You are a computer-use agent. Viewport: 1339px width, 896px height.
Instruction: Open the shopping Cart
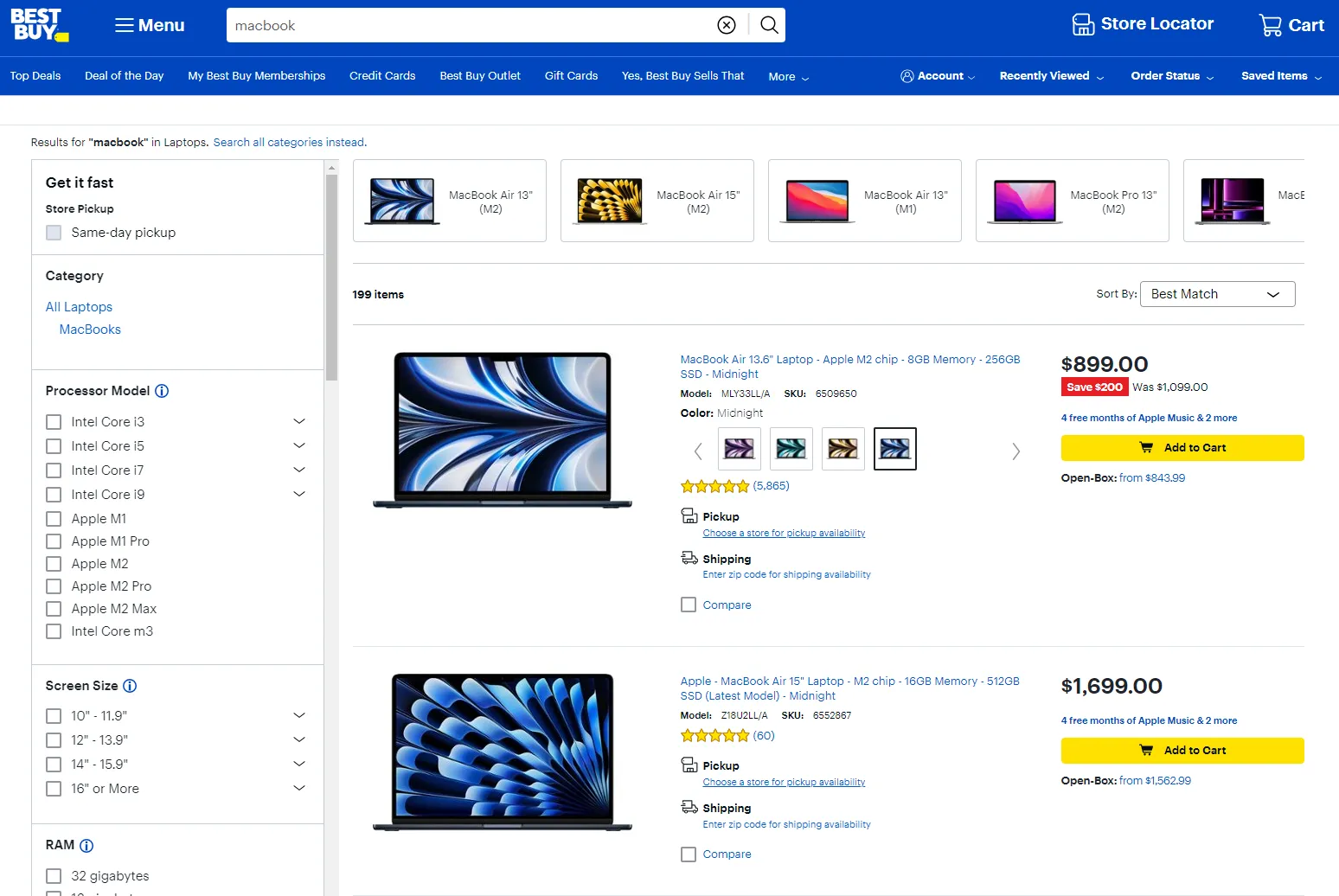[1291, 25]
